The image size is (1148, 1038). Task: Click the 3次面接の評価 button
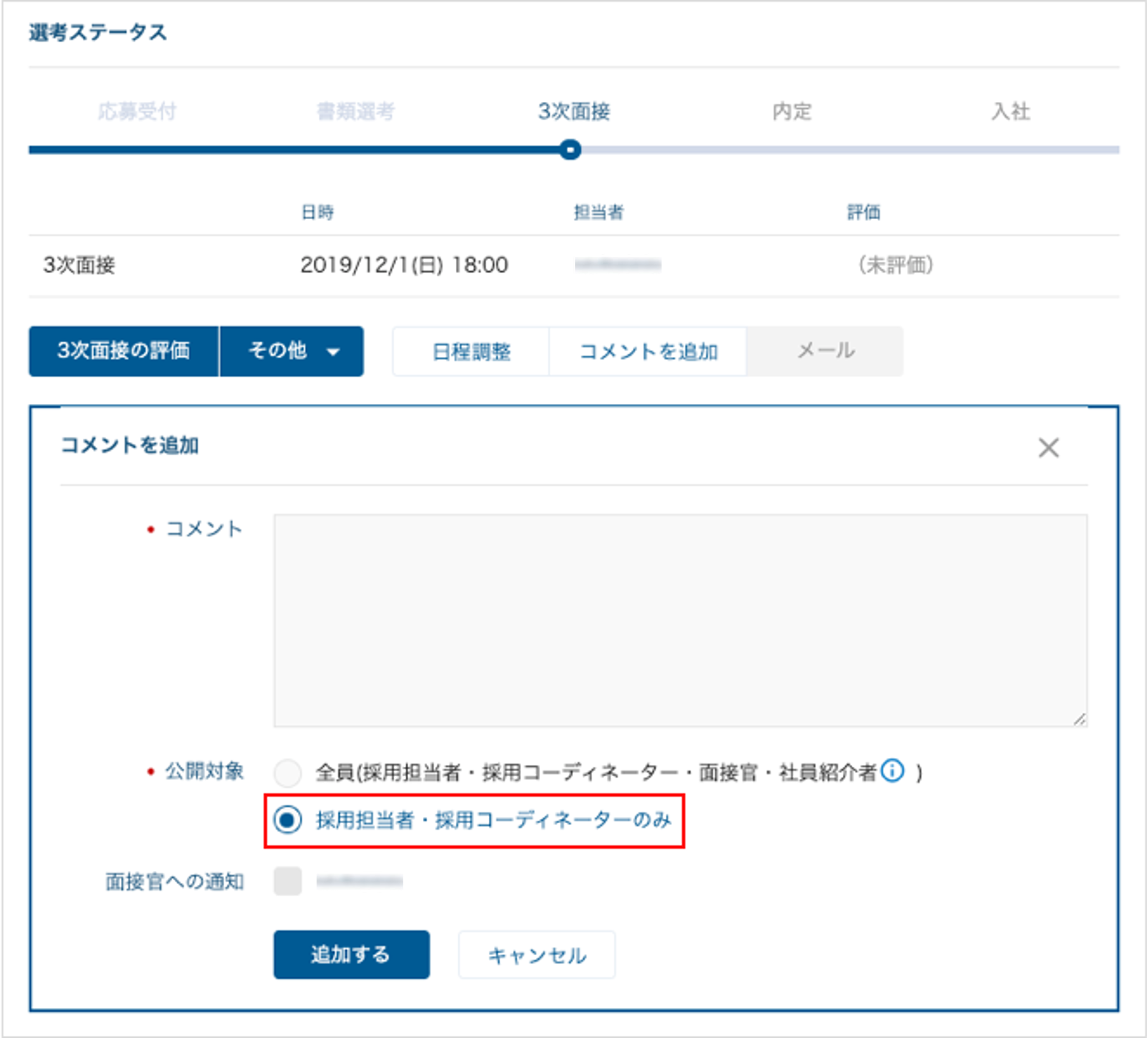tap(124, 351)
